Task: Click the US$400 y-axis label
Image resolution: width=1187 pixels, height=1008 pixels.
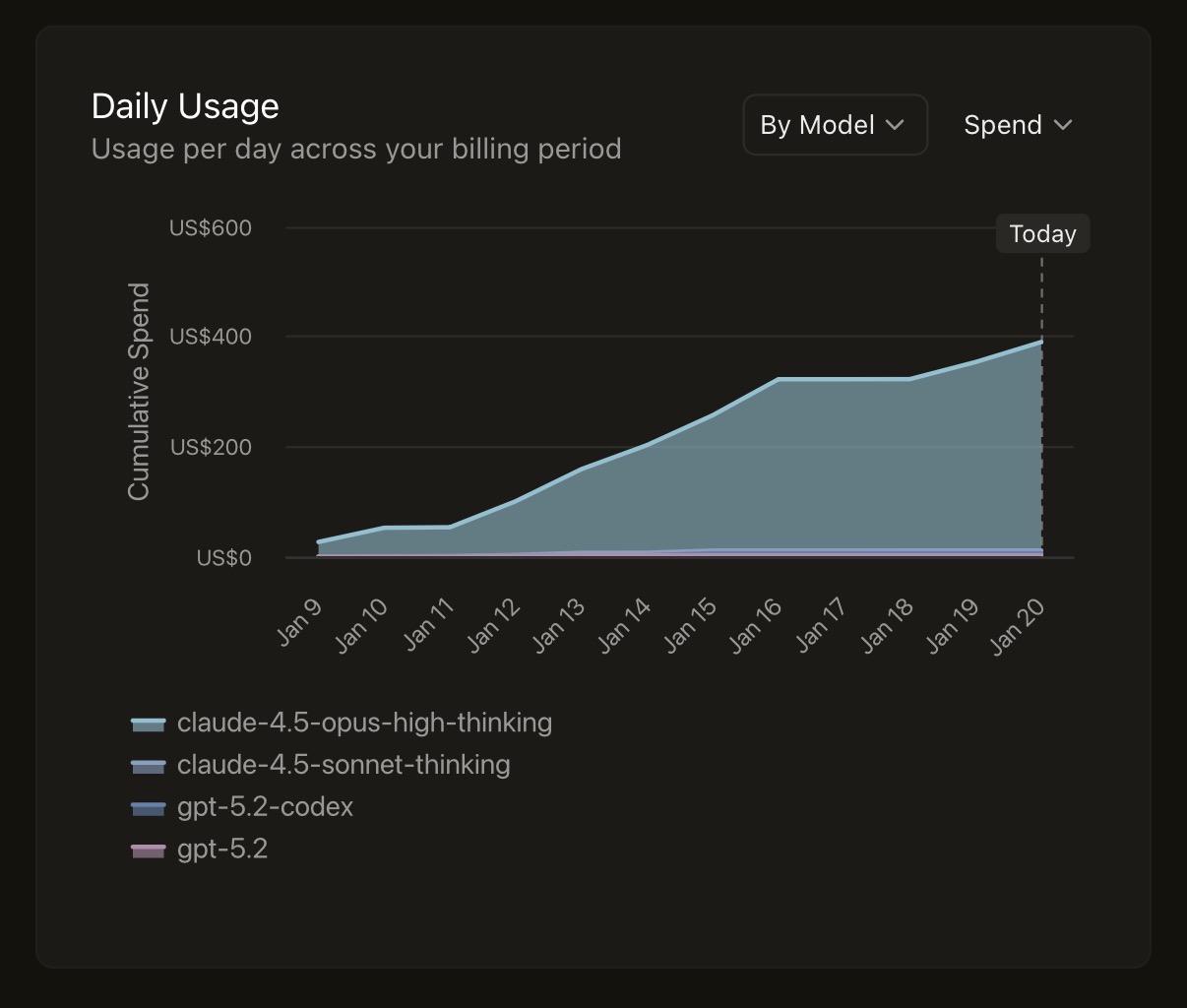Action: click(x=211, y=337)
